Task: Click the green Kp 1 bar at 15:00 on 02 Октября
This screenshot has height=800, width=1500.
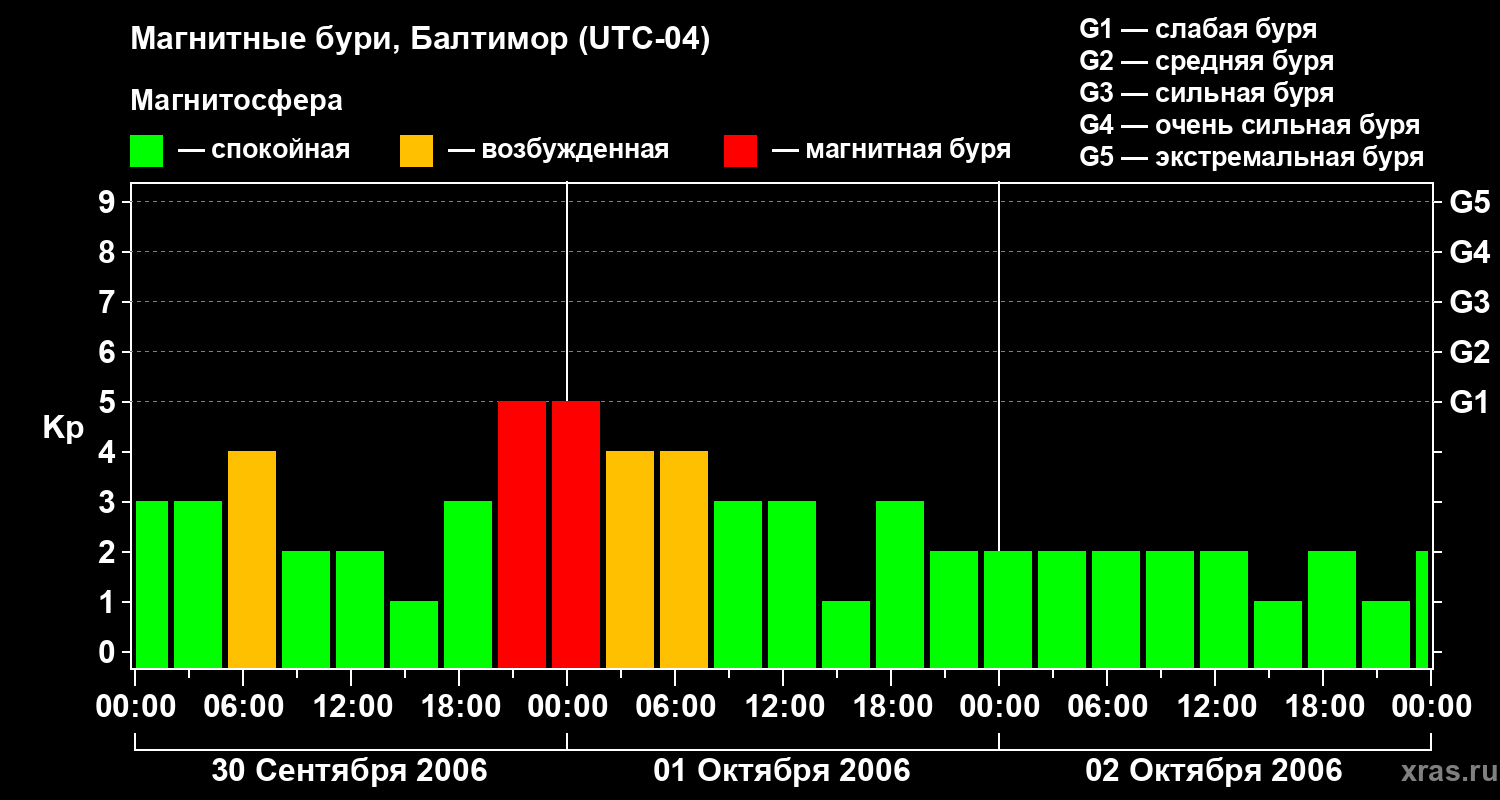Action: [1278, 634]
